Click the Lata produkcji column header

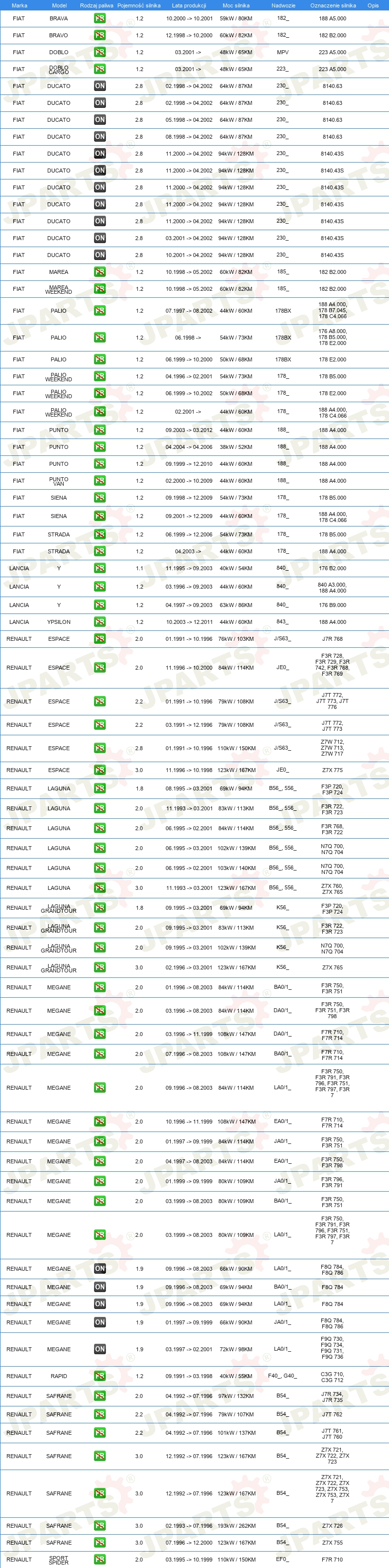click(x=189, y=5)
